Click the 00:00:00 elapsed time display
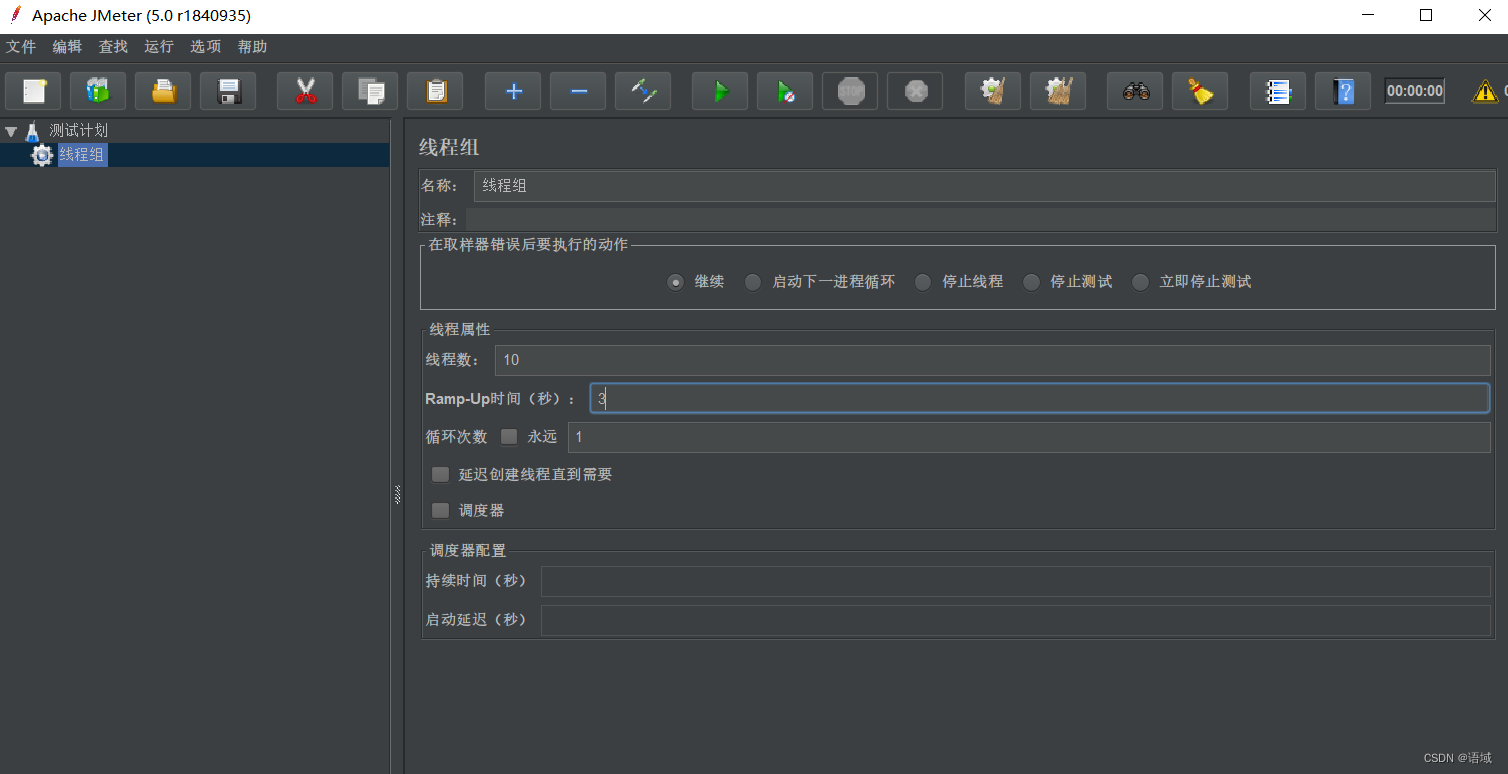Image resolution: width=1508 pixels, height=774 pixels. pos(1414,91)
